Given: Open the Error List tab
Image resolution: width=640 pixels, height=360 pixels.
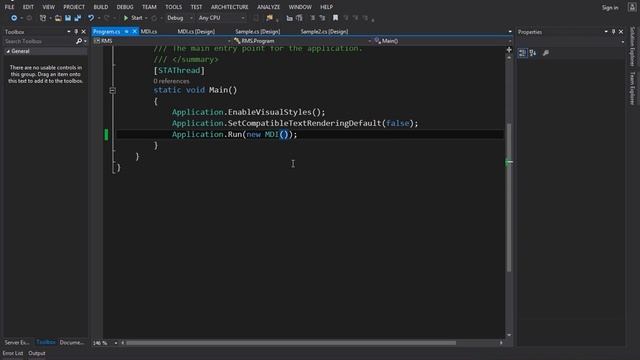Looking at the screenshot, I should (x=13, y=353).
